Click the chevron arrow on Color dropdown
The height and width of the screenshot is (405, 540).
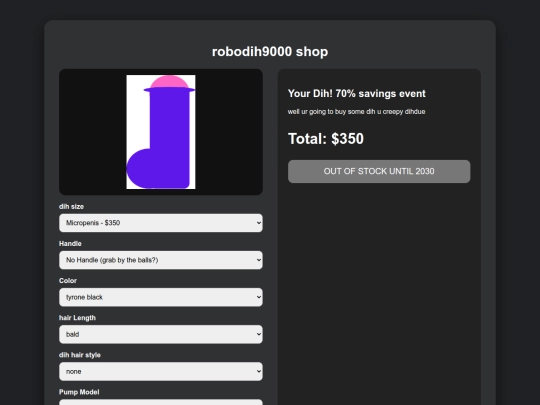[259, 297]
